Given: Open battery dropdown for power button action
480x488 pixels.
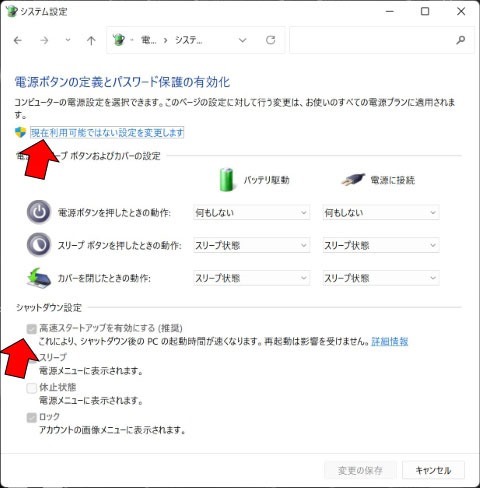Looking at the screenshot, I should [x=251, y=212].
